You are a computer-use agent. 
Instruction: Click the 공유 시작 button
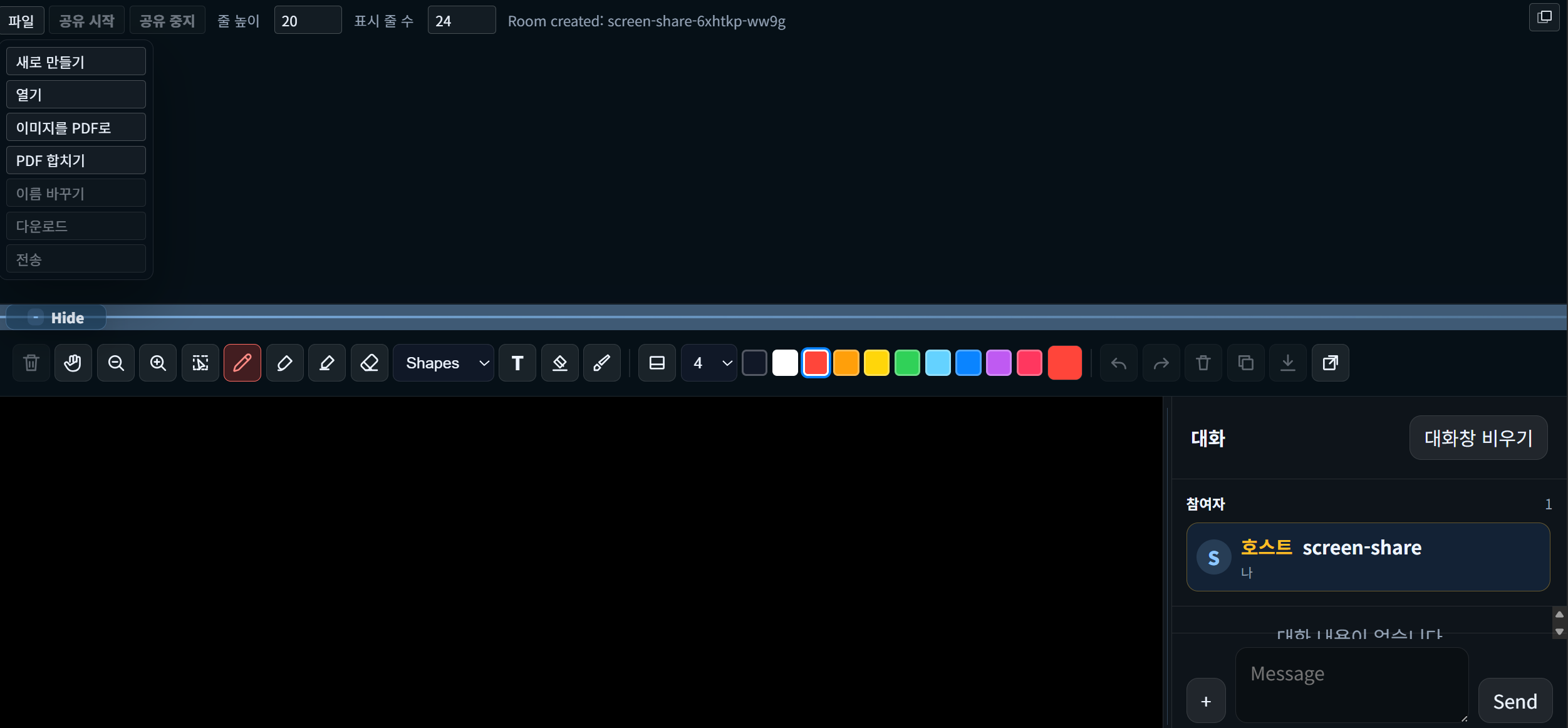86,21
